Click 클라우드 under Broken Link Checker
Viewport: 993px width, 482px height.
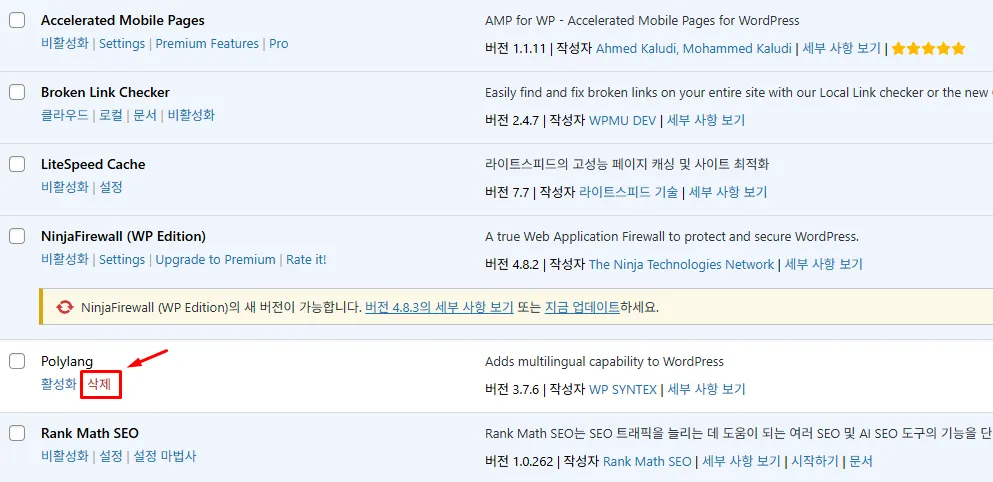point(65,116)
